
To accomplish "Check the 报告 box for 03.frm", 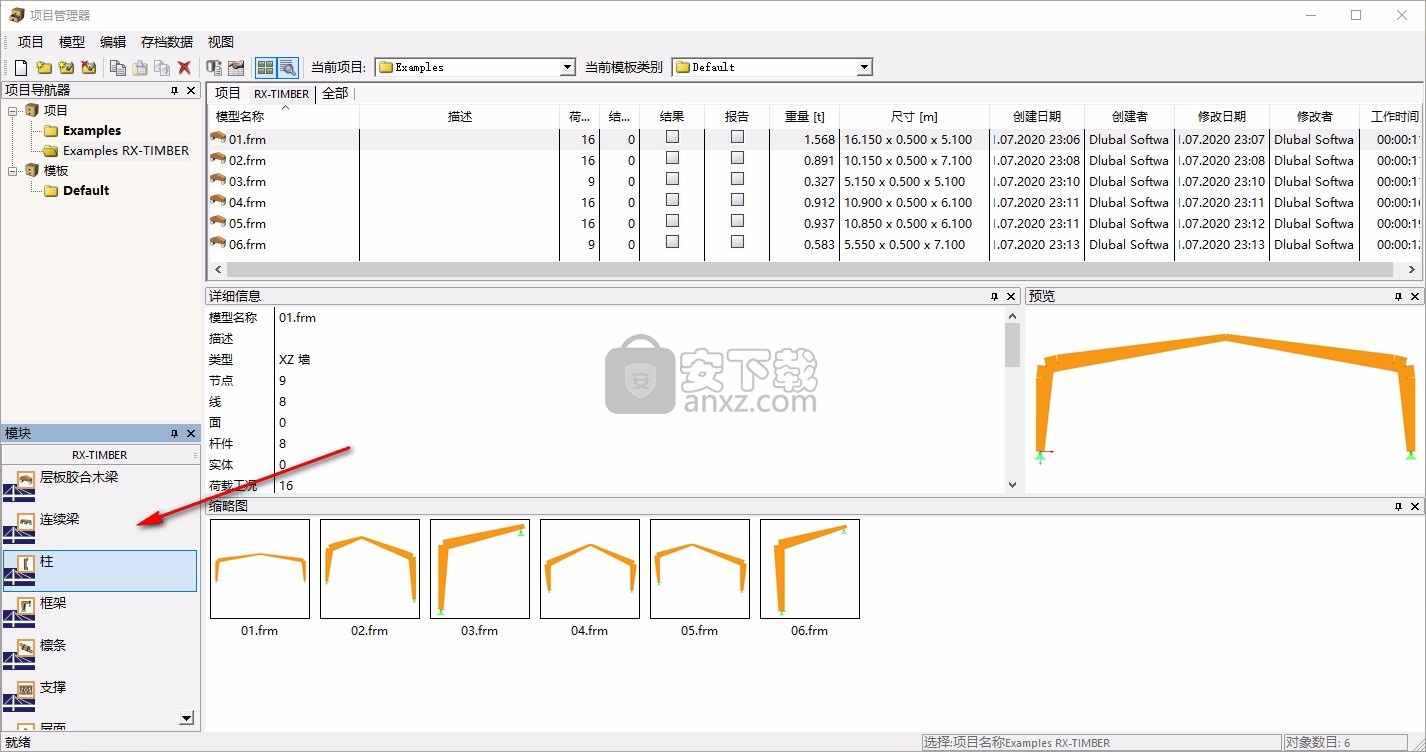I will pos(737,178).
